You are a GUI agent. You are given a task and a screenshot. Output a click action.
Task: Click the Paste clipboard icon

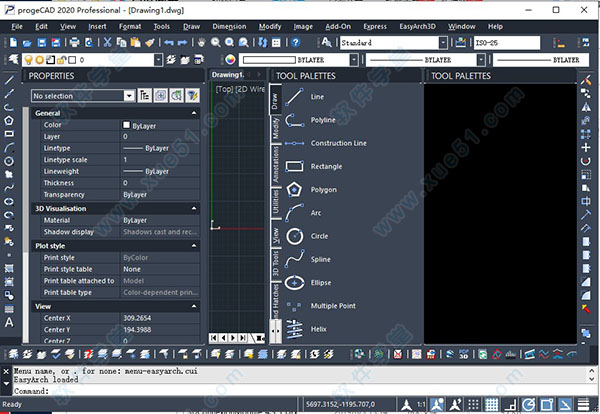pos(135,42)
